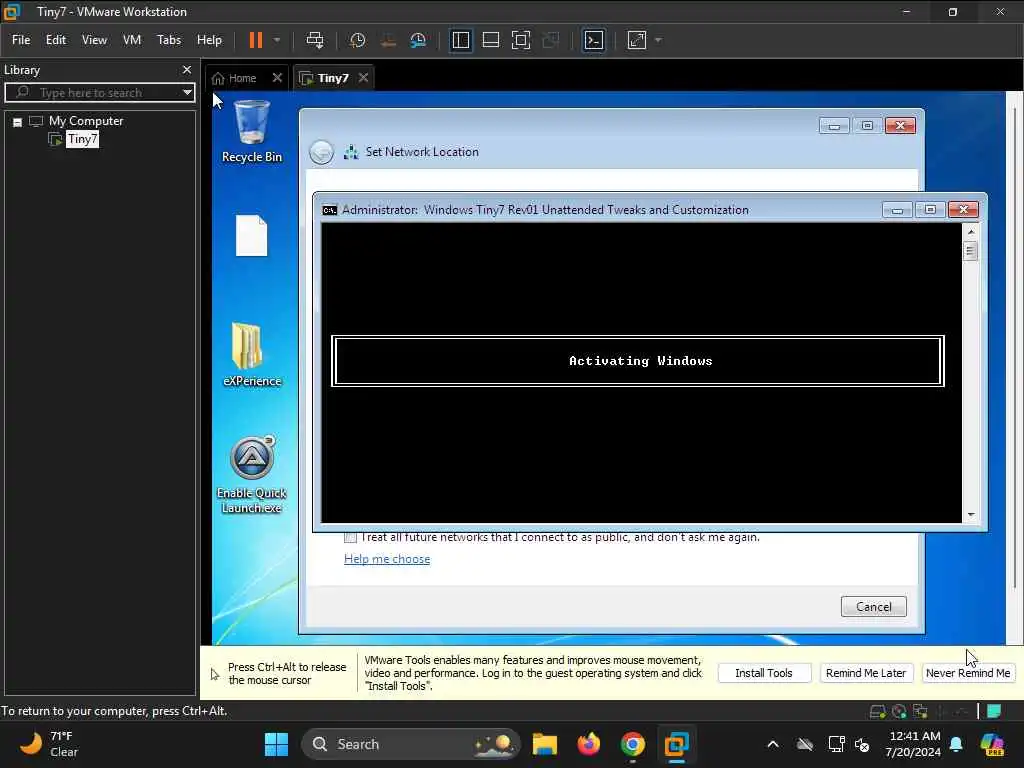Click the Unity mode toolbar icon

tap(551, 40)
